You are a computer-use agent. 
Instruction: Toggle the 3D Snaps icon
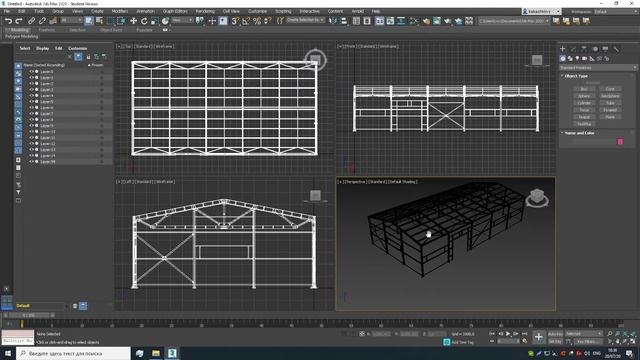pos(235,21)
